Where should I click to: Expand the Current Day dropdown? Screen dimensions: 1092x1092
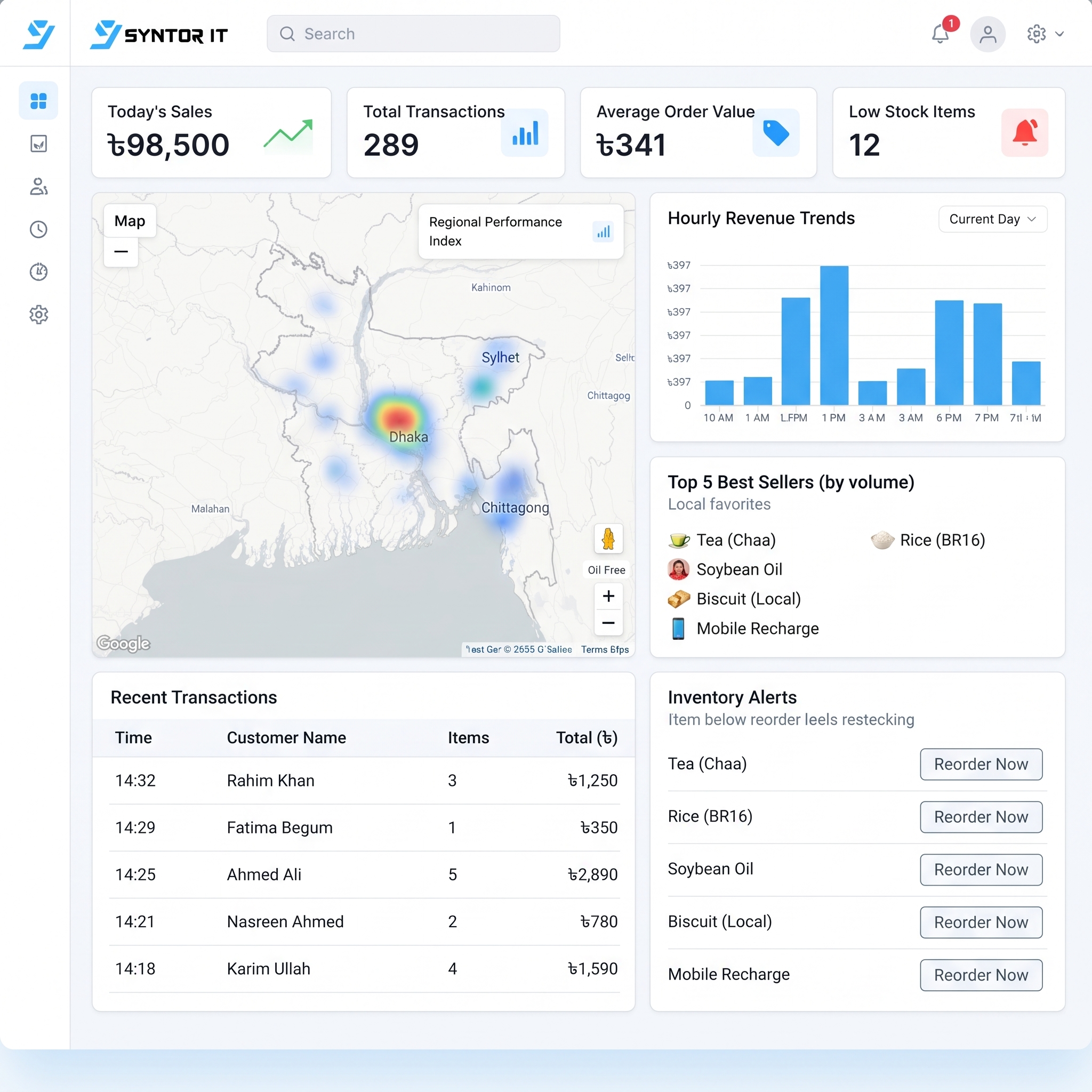992,219
